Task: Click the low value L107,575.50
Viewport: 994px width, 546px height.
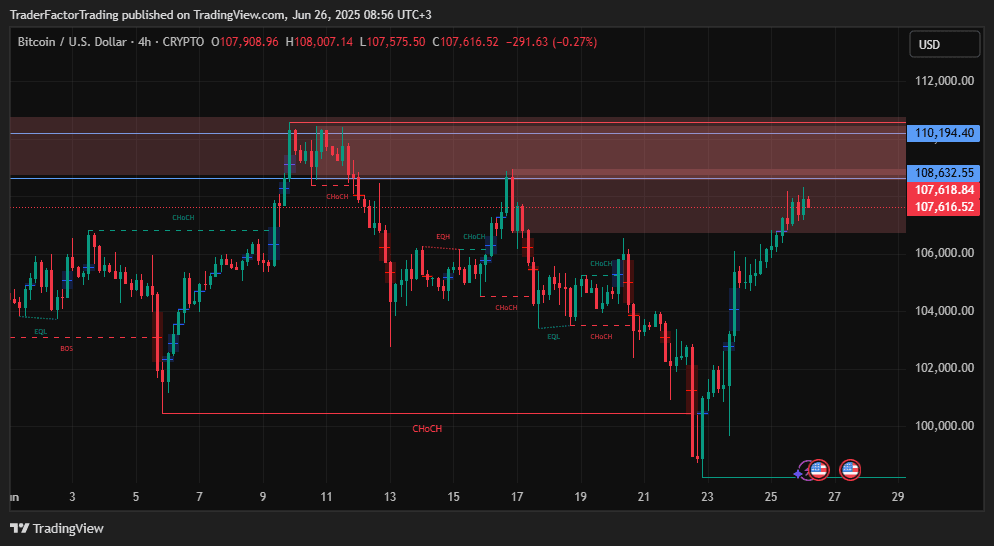Action: (x=392, y=42)
